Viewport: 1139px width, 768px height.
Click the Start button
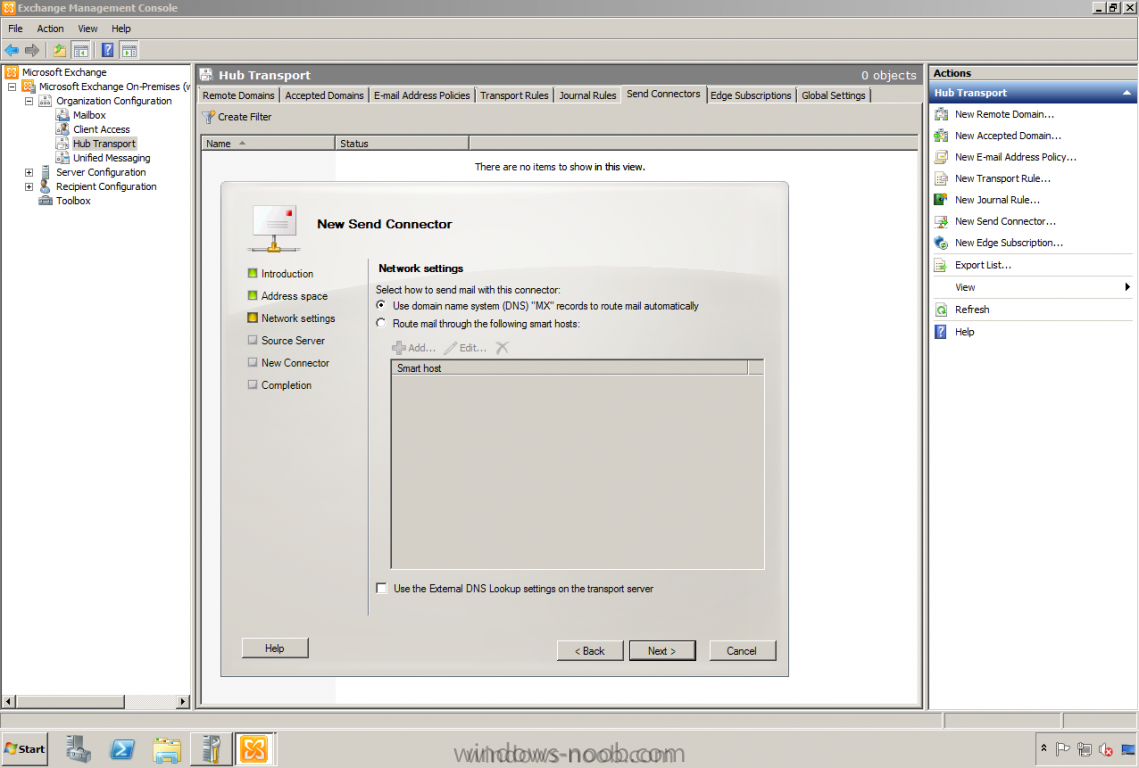25,749
